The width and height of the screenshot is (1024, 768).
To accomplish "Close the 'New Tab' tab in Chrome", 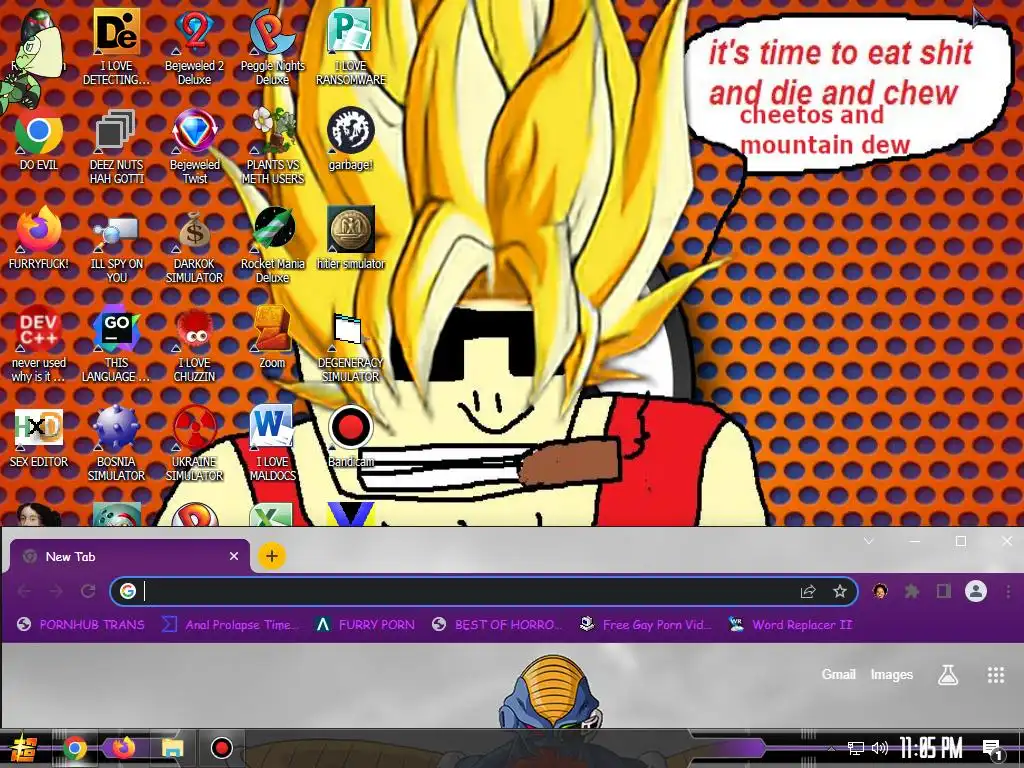I will tap(234, 556).
